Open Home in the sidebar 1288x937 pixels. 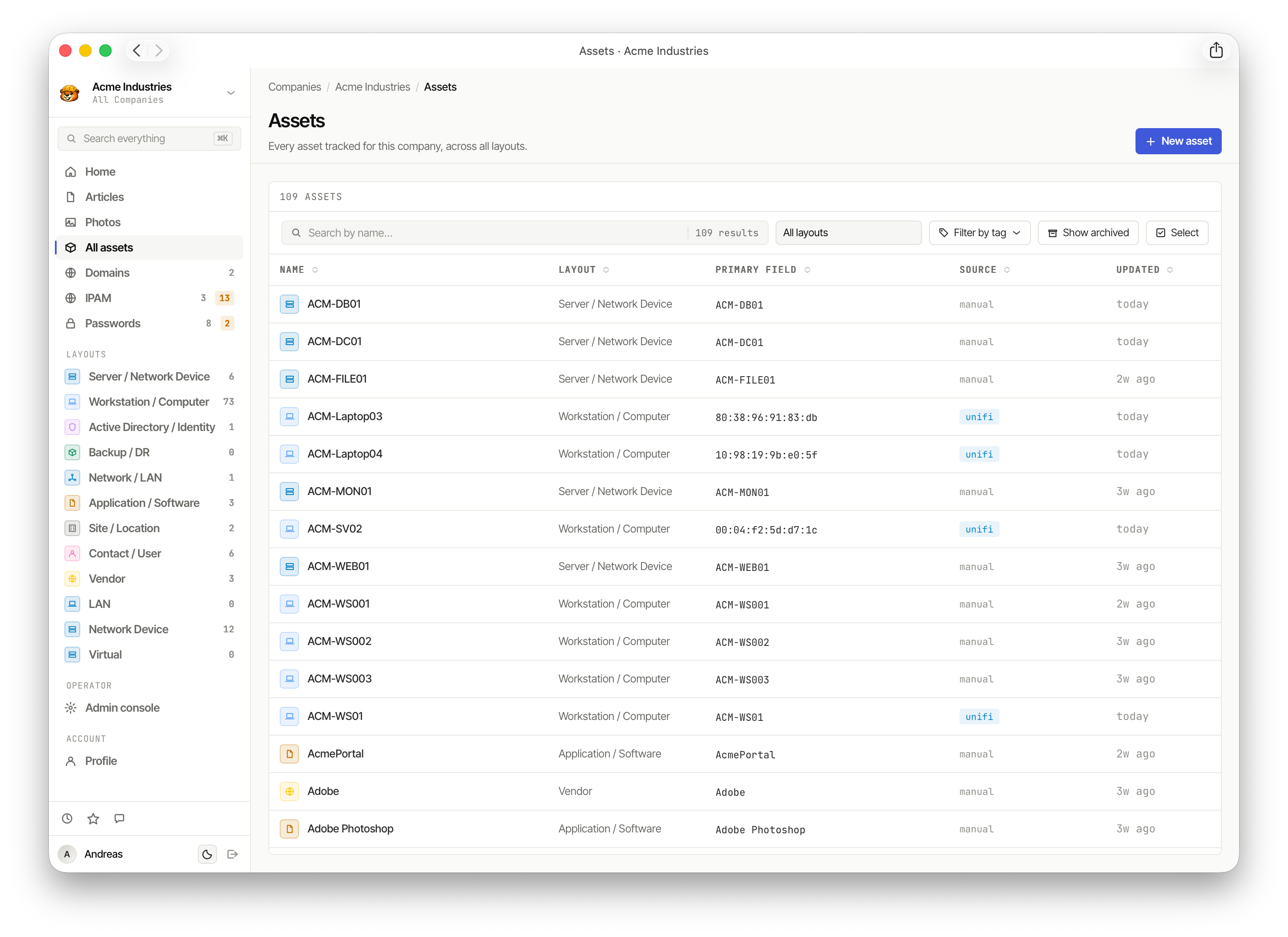(149, 172)
